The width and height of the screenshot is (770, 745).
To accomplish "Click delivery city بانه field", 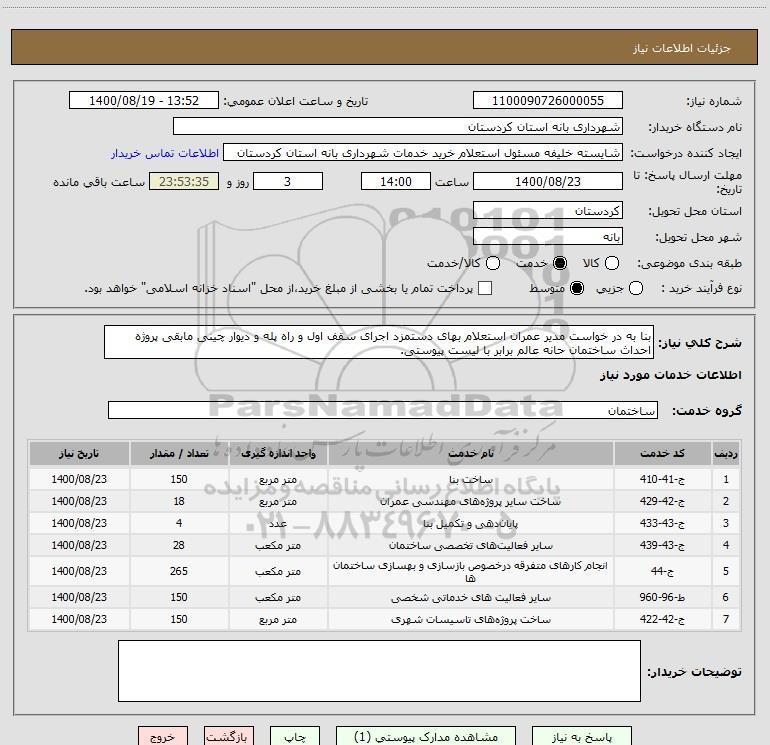I will (548, 237).
